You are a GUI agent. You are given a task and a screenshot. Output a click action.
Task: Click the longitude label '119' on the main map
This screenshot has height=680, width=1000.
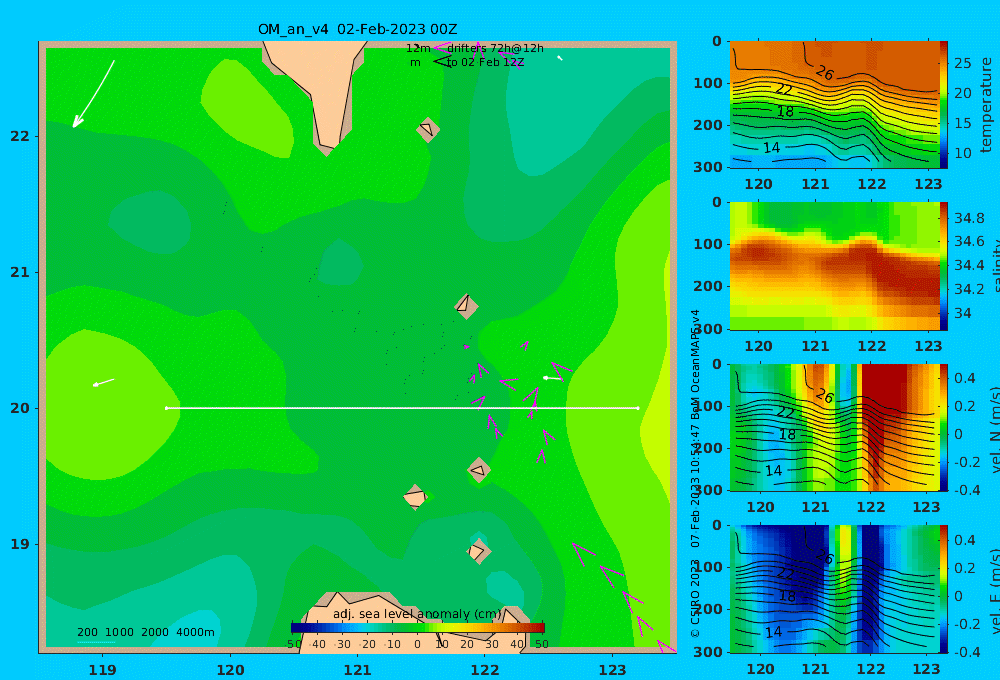point(103,670)
